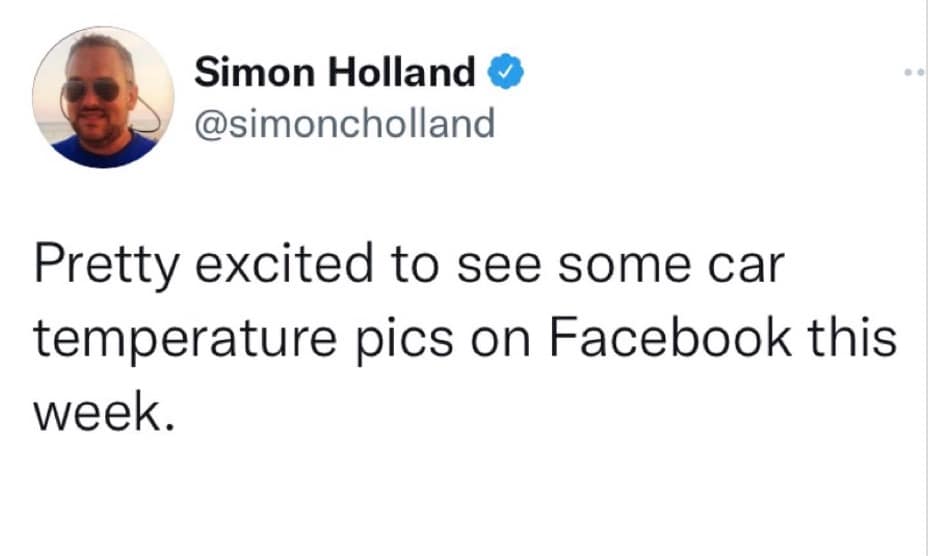Click the @simoncholland handle
This screenshot has width=928, height=556.
tap(344, 123)
